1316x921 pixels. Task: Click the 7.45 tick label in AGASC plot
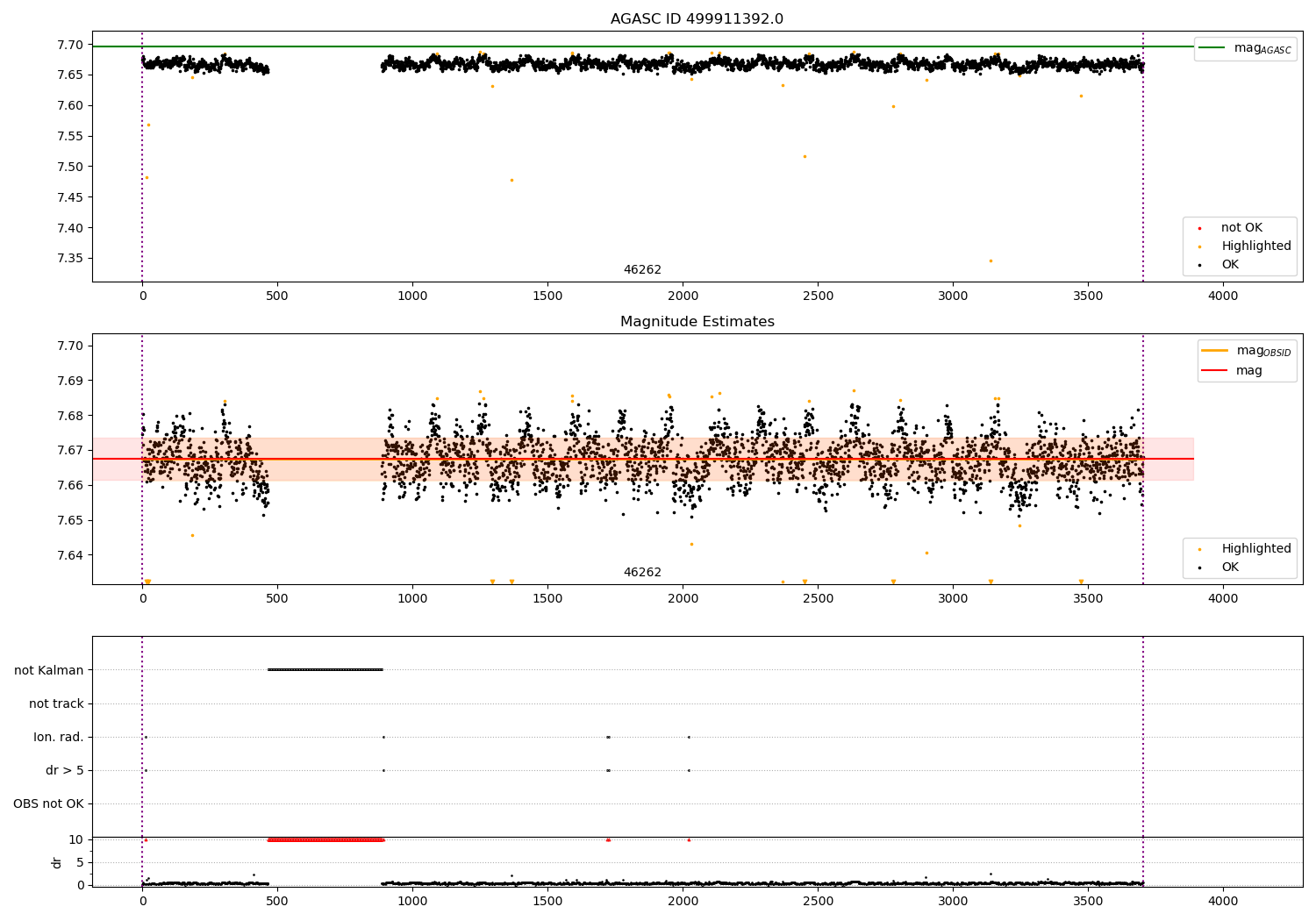coord(69,197)
